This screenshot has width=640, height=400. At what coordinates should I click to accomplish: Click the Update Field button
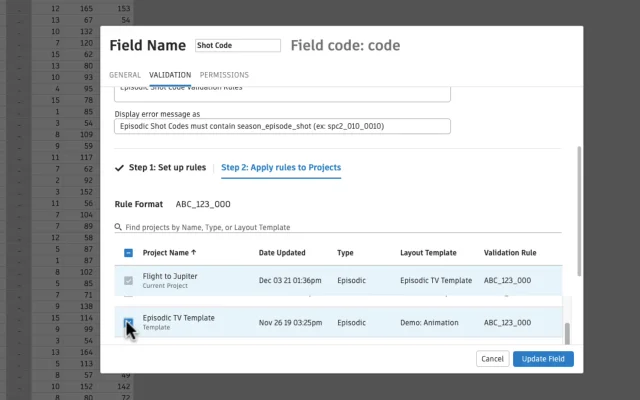[543, 358]
